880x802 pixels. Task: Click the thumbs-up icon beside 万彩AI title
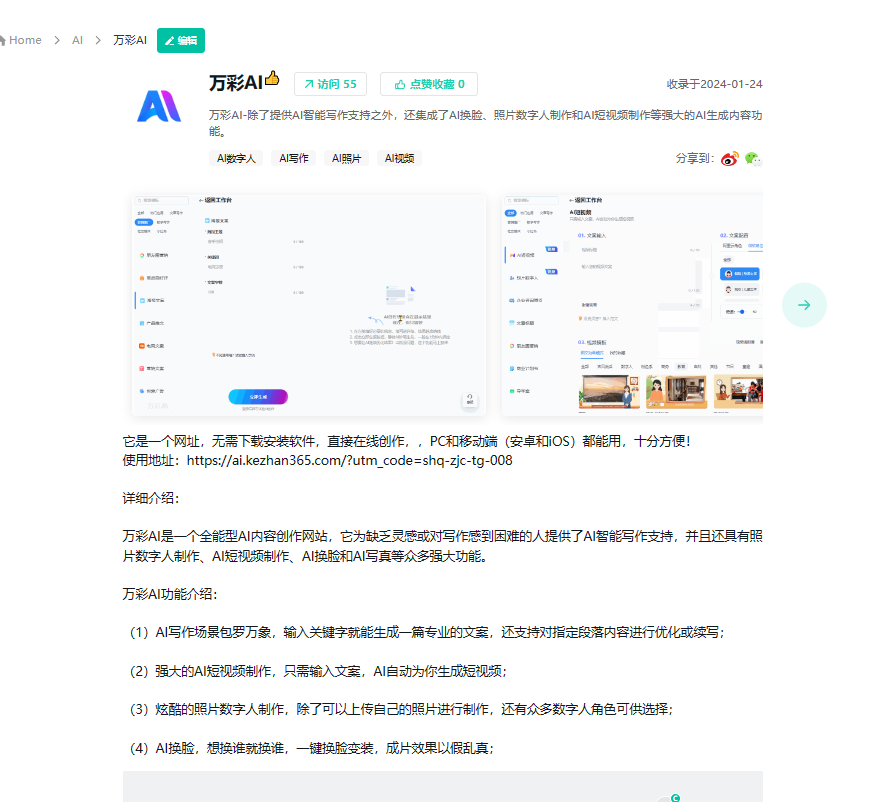point(272,78)
